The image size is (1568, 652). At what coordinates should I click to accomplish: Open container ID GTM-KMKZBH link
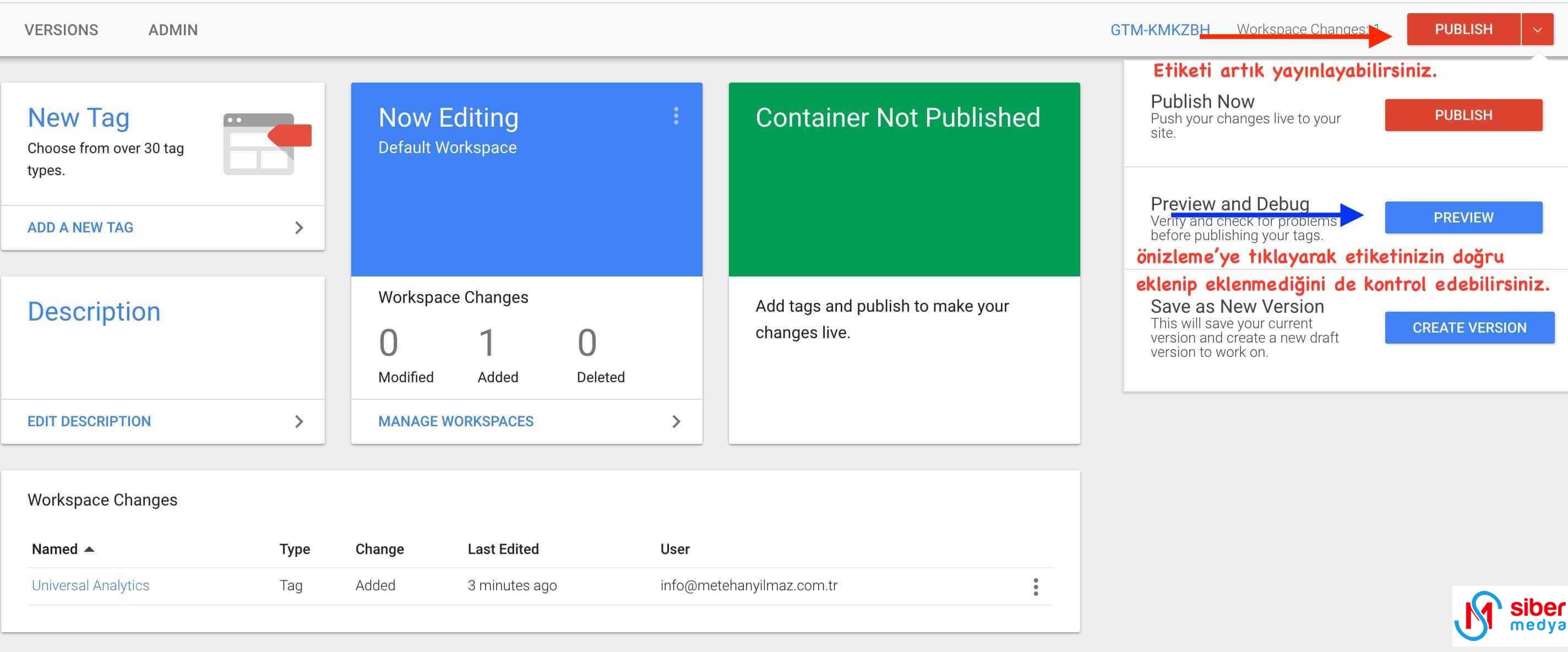tap(1159, 30)
